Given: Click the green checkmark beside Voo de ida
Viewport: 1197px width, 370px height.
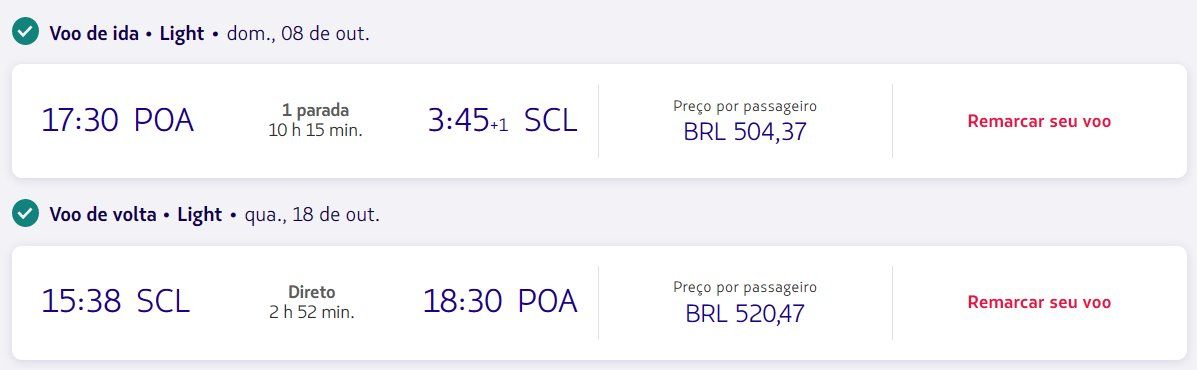Looking at the screenshot, I should pyautogui.click(x=25, y=33).
